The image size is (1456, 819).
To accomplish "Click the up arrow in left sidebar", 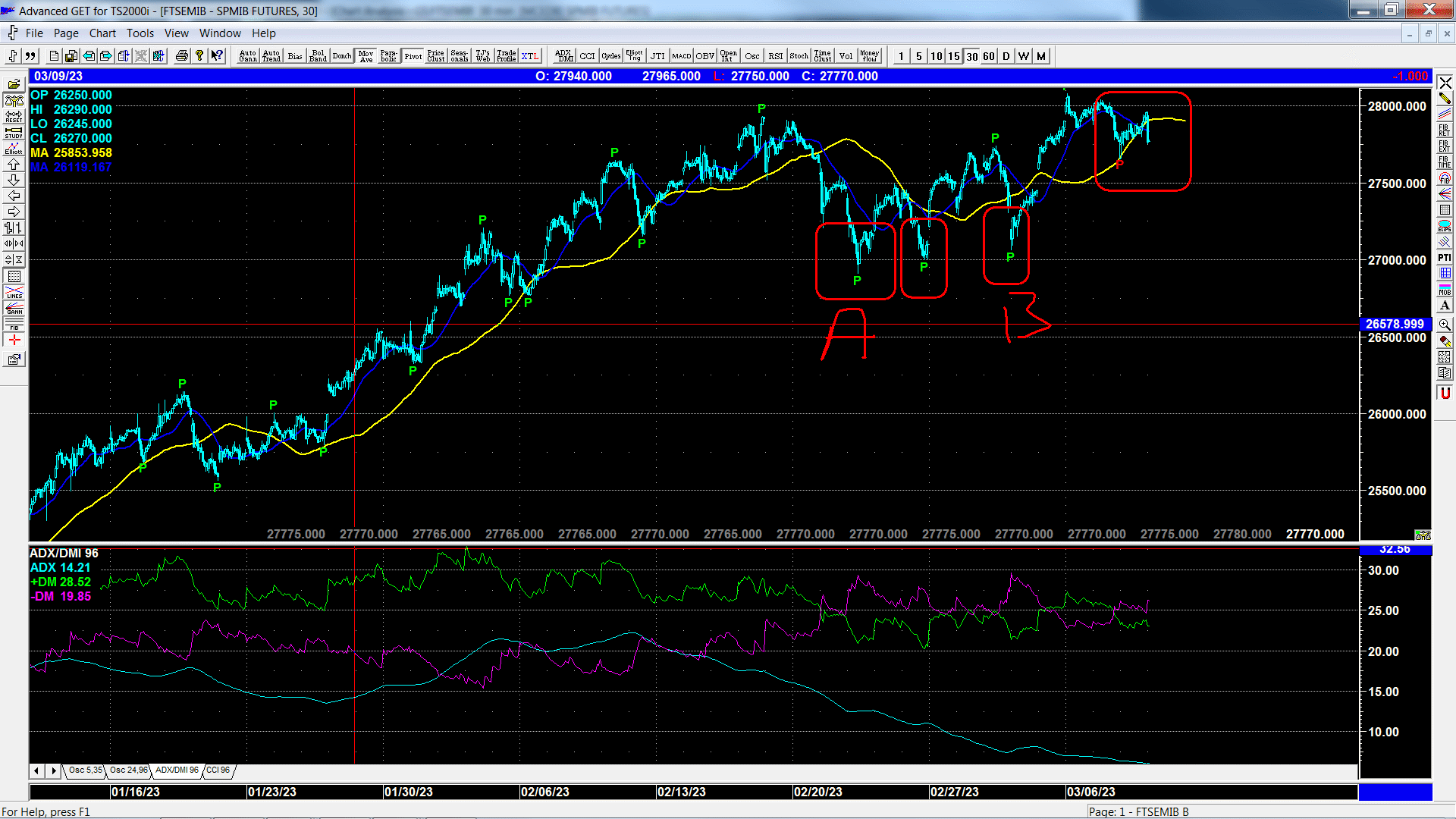I will [14, 164].
